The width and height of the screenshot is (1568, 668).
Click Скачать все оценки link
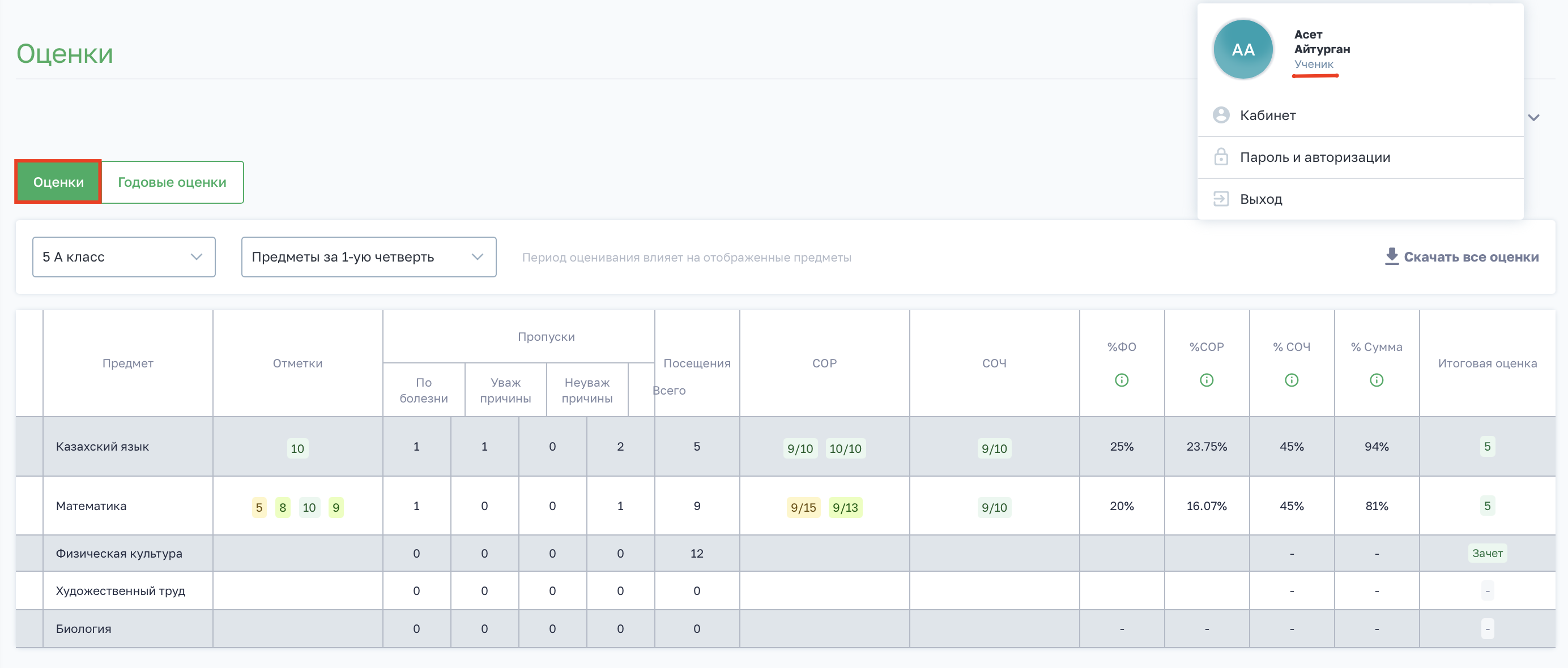[x=1471, y=257]
